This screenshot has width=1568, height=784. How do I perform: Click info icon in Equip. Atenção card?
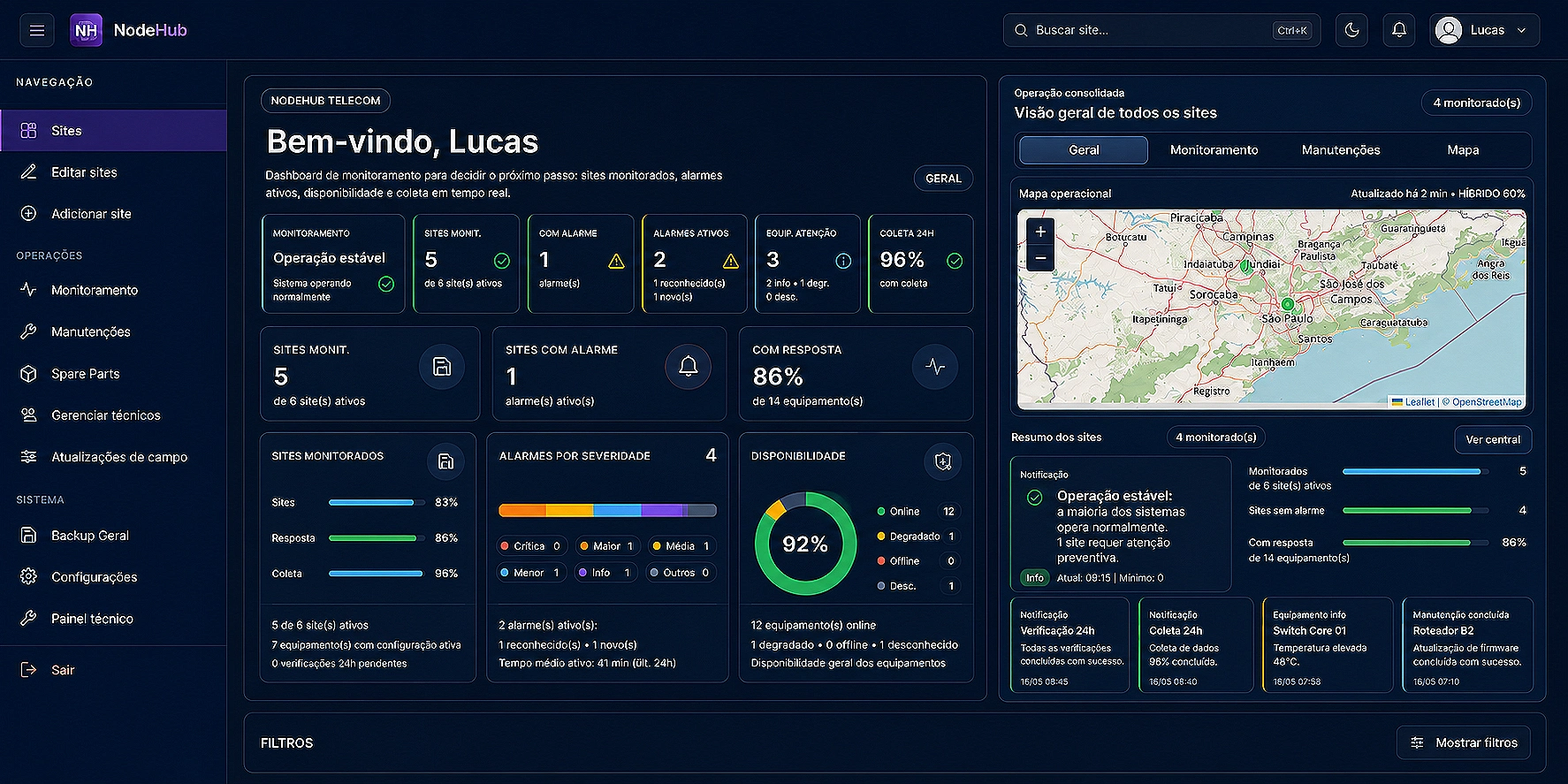[x=843, y=261]
